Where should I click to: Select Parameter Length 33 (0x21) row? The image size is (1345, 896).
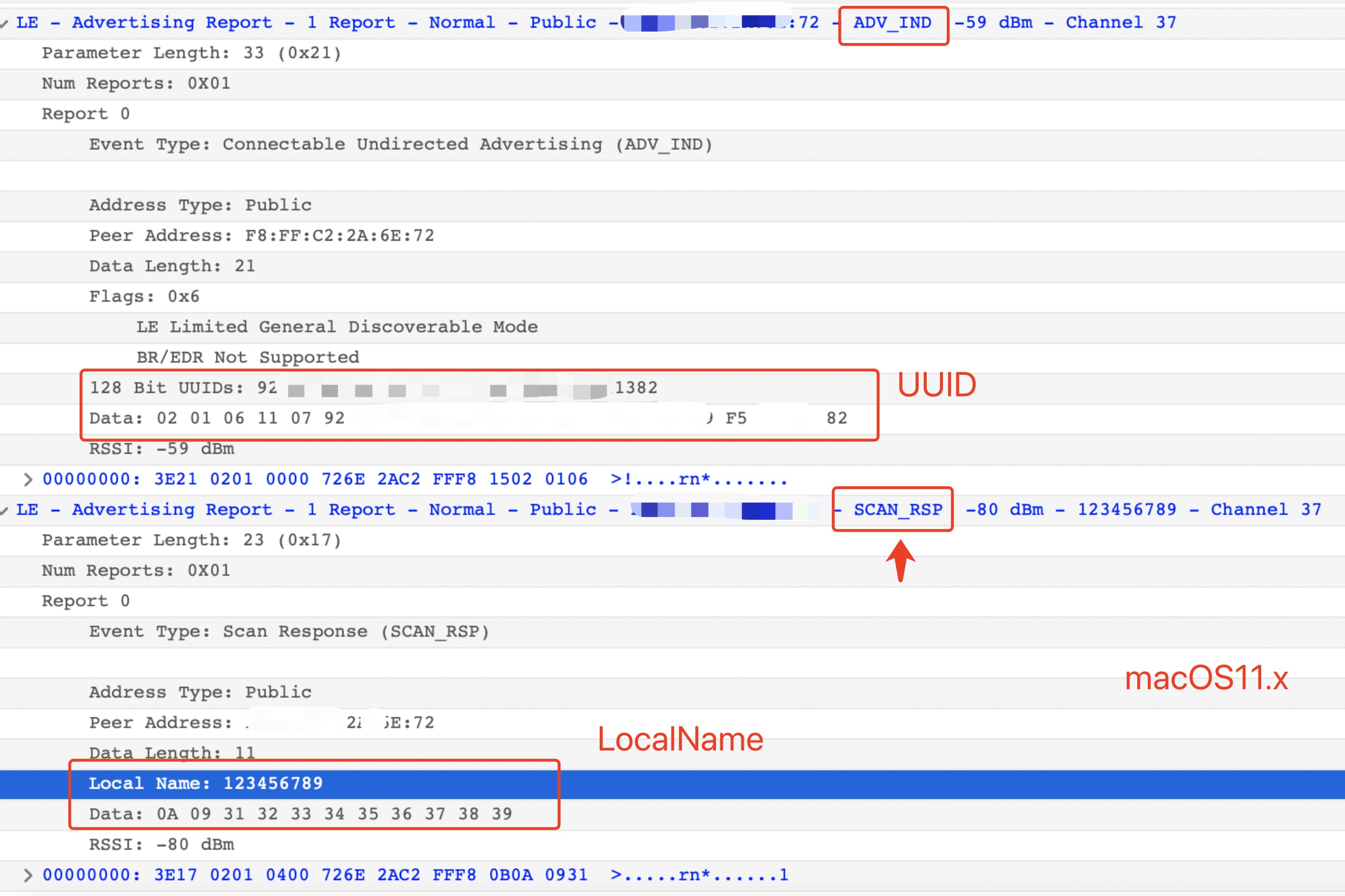pyautogui.click(x=191, y=53)
